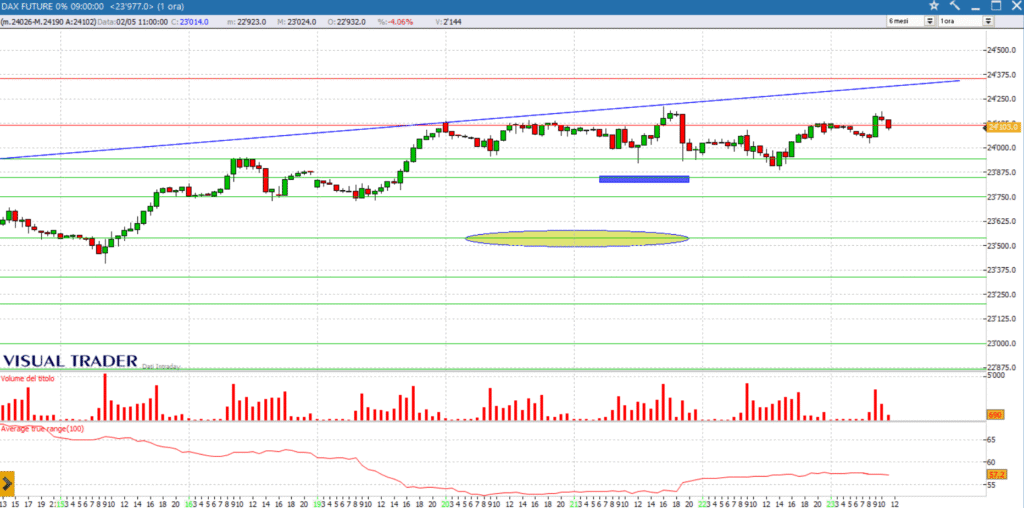The image size is (1024, 508).
Task: Click the date value 02/05 11:00:00
Action: pos(142,22)
